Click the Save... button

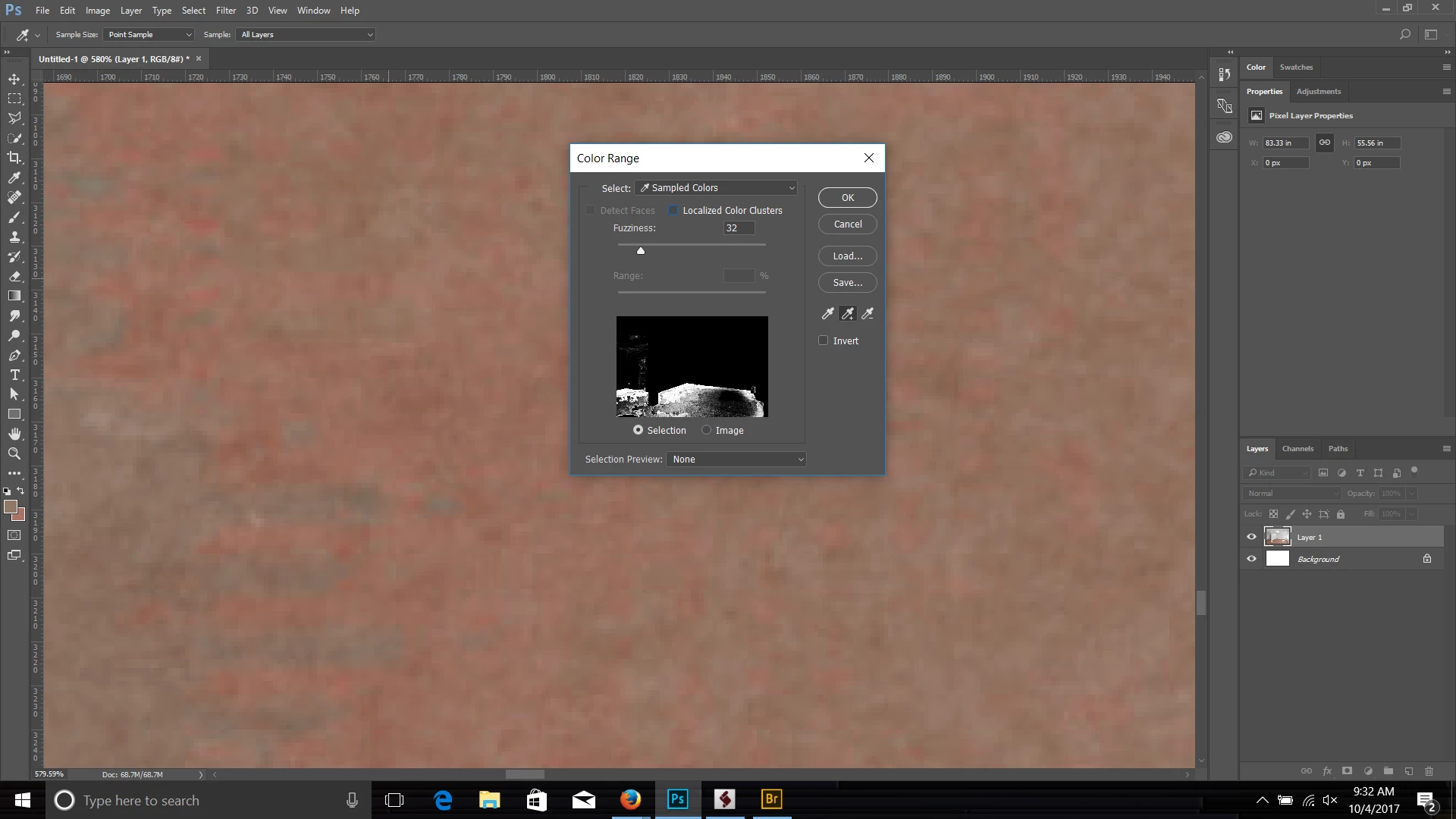pos(847,283)
